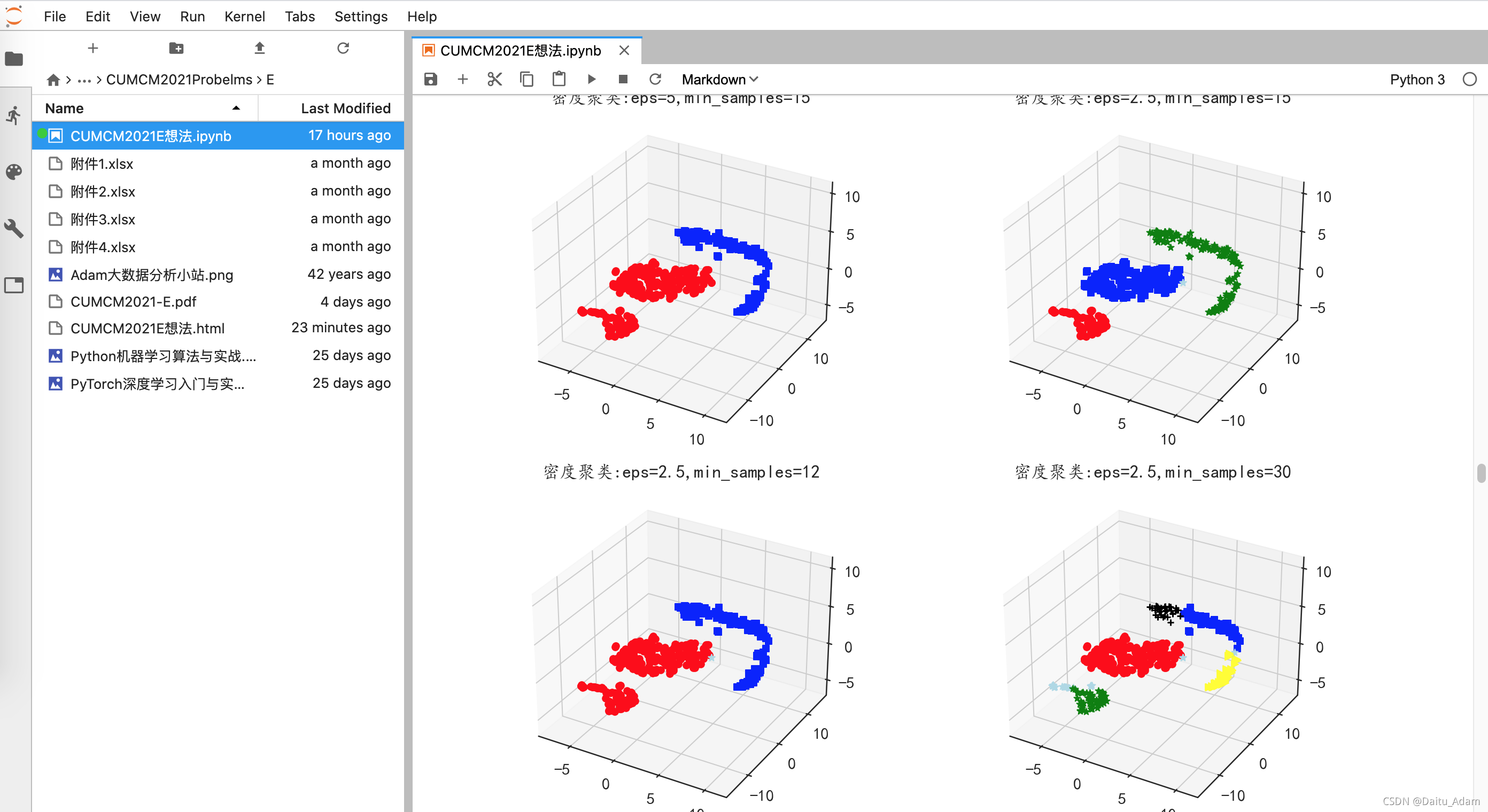Select the file 附件2.xlsx

219,191
